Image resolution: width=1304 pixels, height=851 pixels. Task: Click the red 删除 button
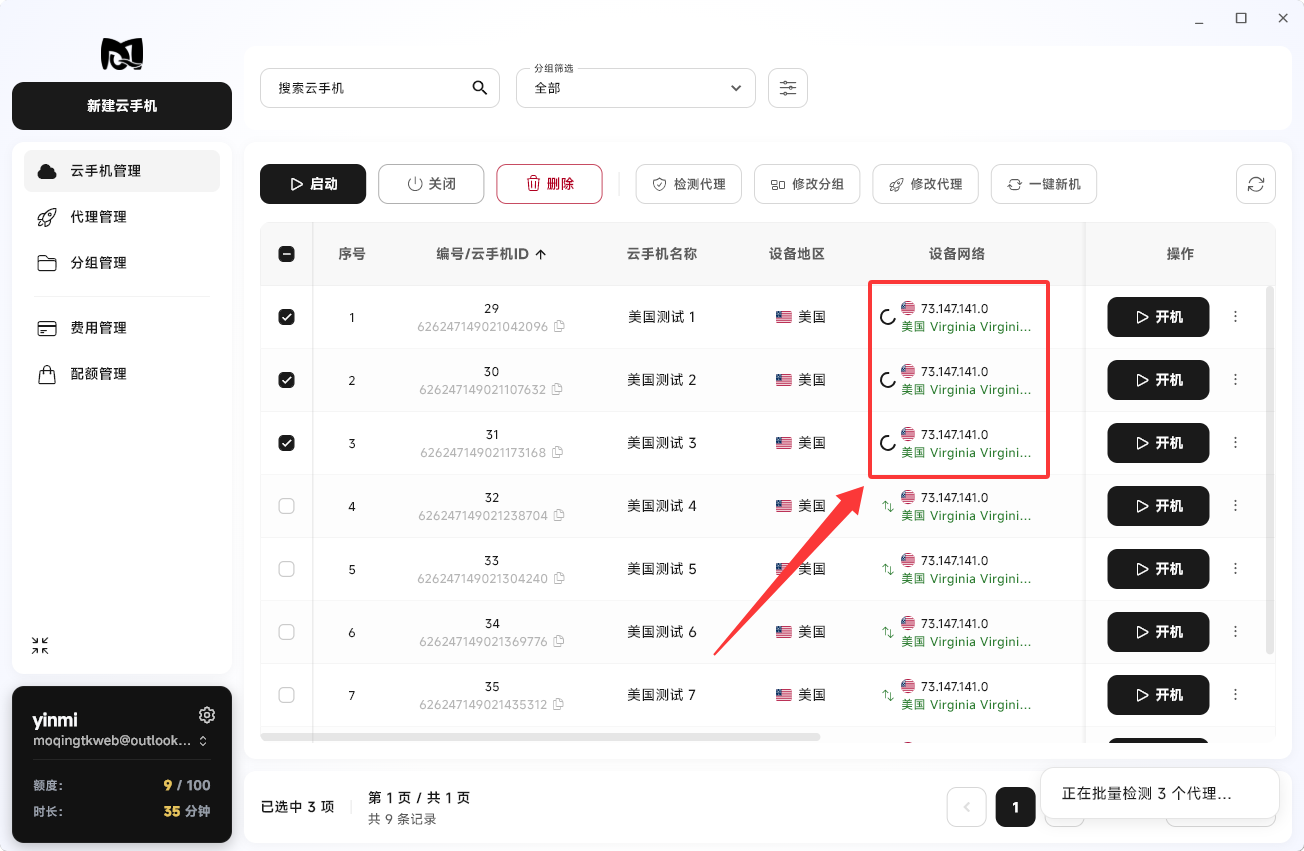tap(549, 184)
